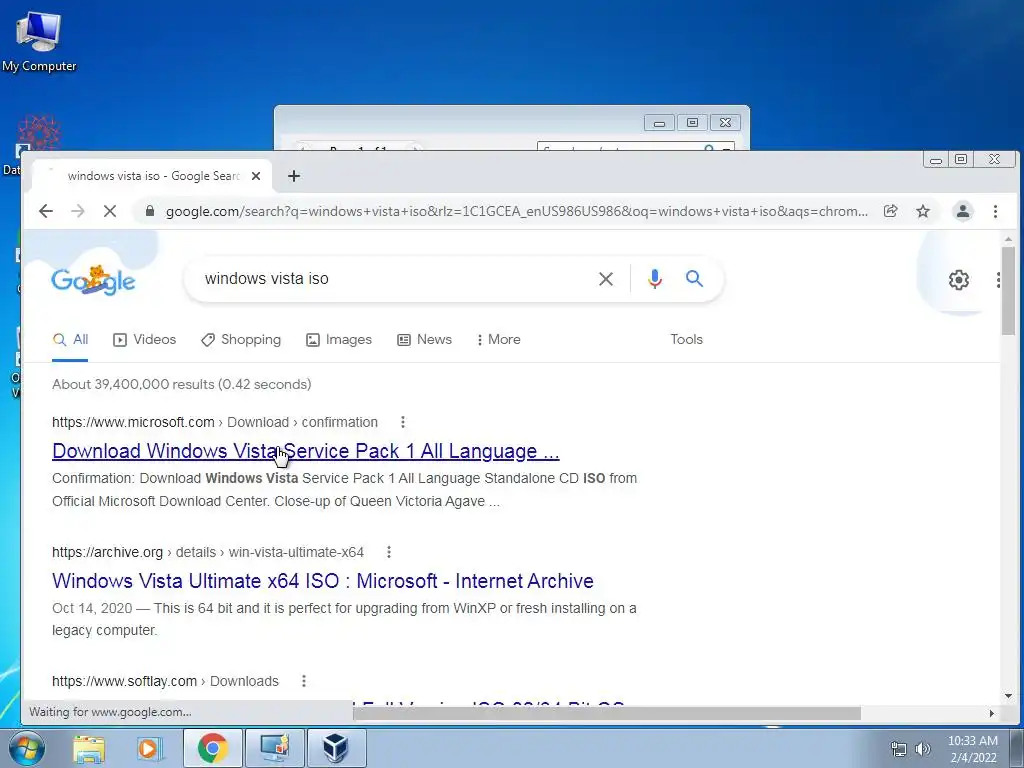The image size is (1024, 768).
Task: Open a new tab with the plus button
Action: pos(294,176)
